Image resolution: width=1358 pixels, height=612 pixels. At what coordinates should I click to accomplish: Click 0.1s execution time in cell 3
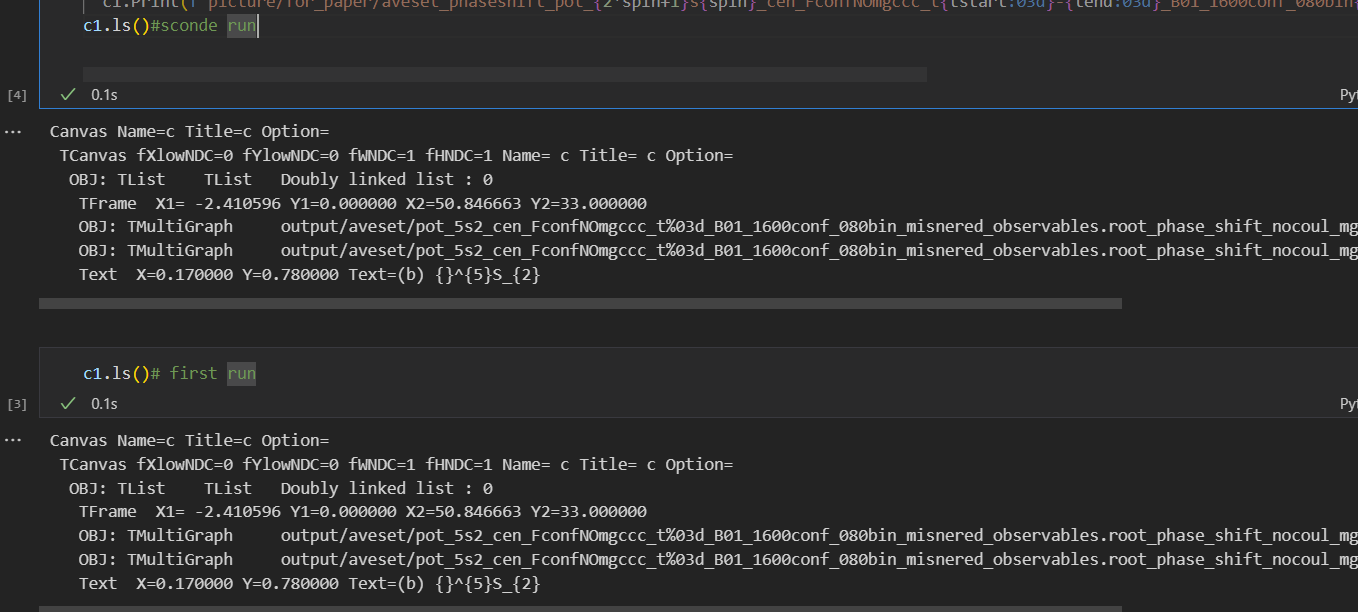click(x=104, y=404)
